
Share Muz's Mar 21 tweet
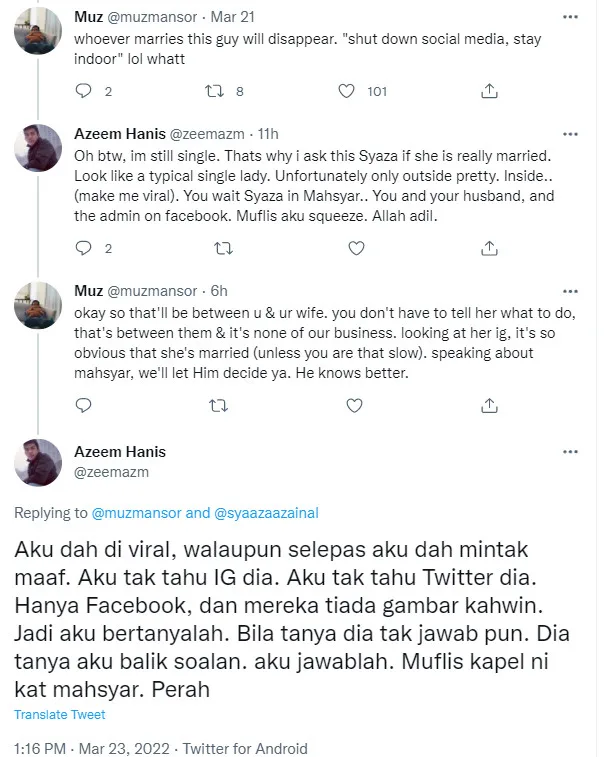pyautogui.click(x=489, y=91)
